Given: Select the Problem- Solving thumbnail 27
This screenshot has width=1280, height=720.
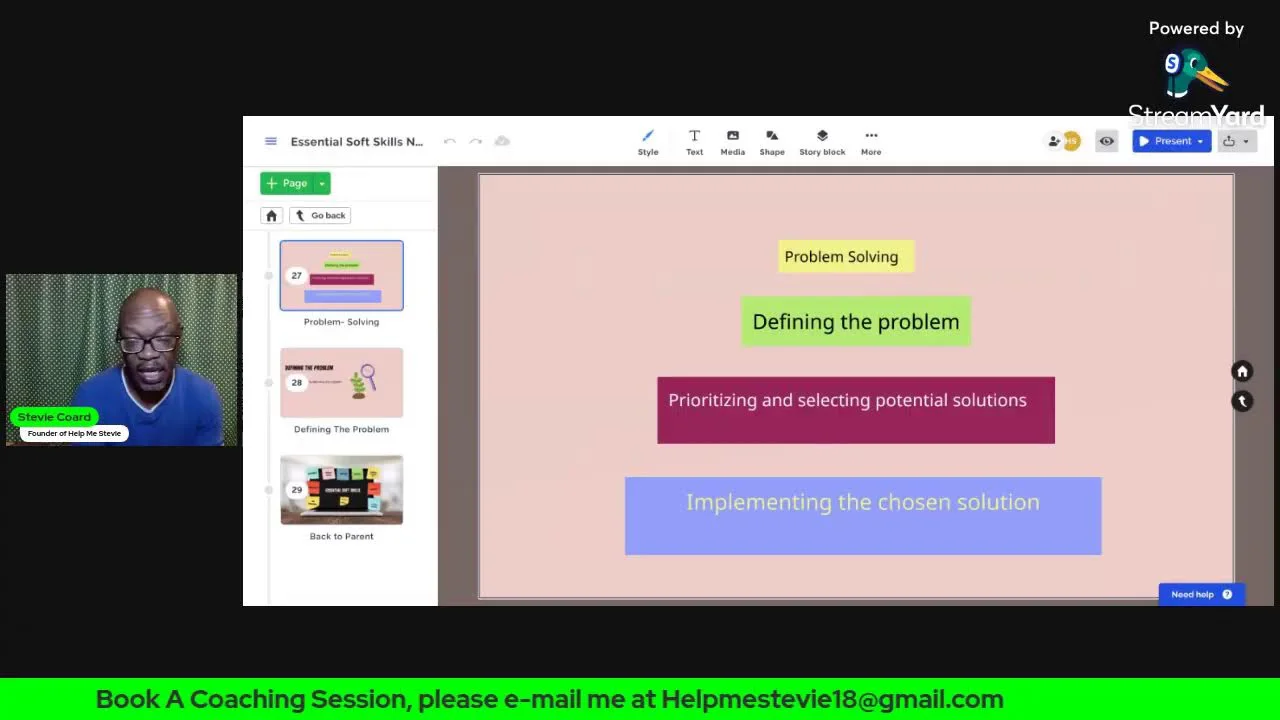Looking at the screenshot, I should tap(342, 275).
